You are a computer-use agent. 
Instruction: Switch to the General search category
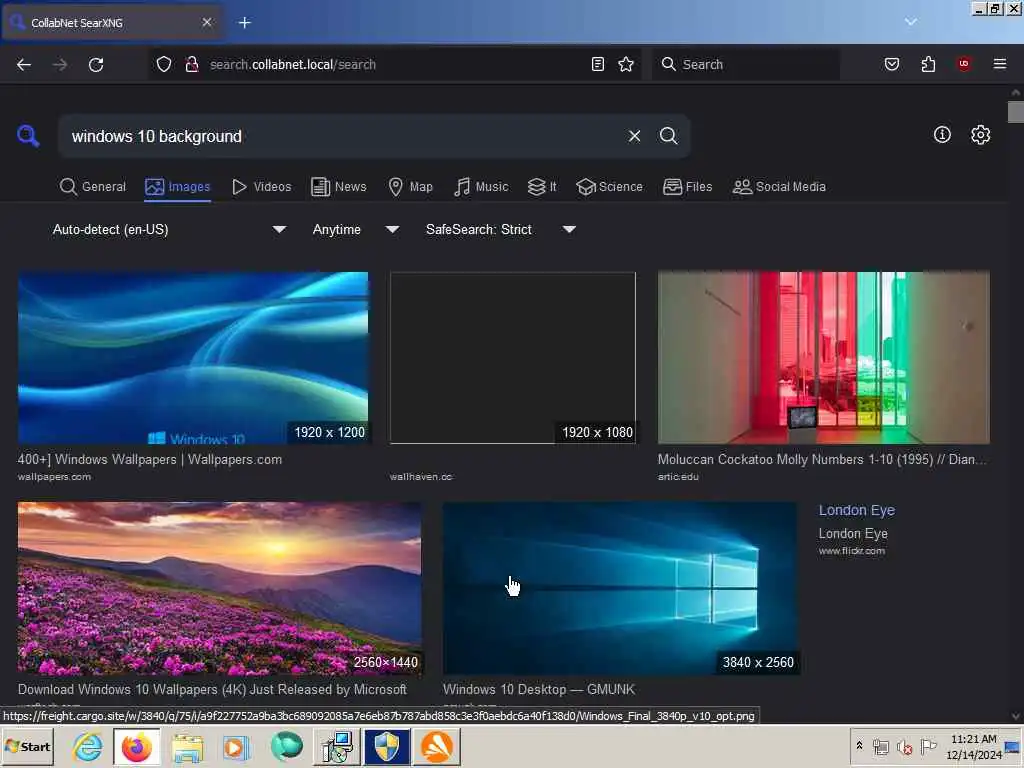(93, 187)
